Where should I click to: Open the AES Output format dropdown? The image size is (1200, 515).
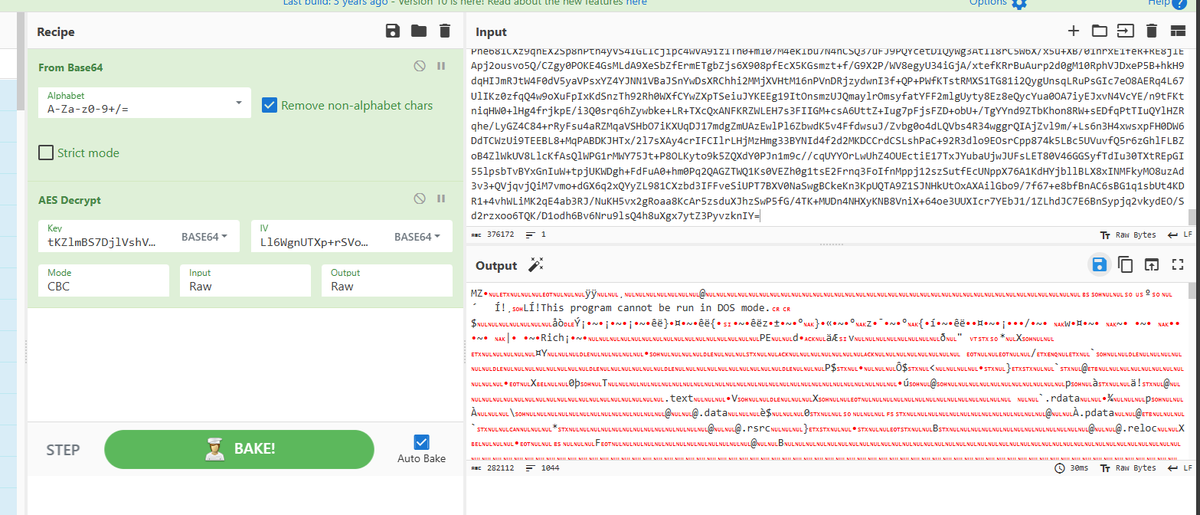(x=387, y=279)
